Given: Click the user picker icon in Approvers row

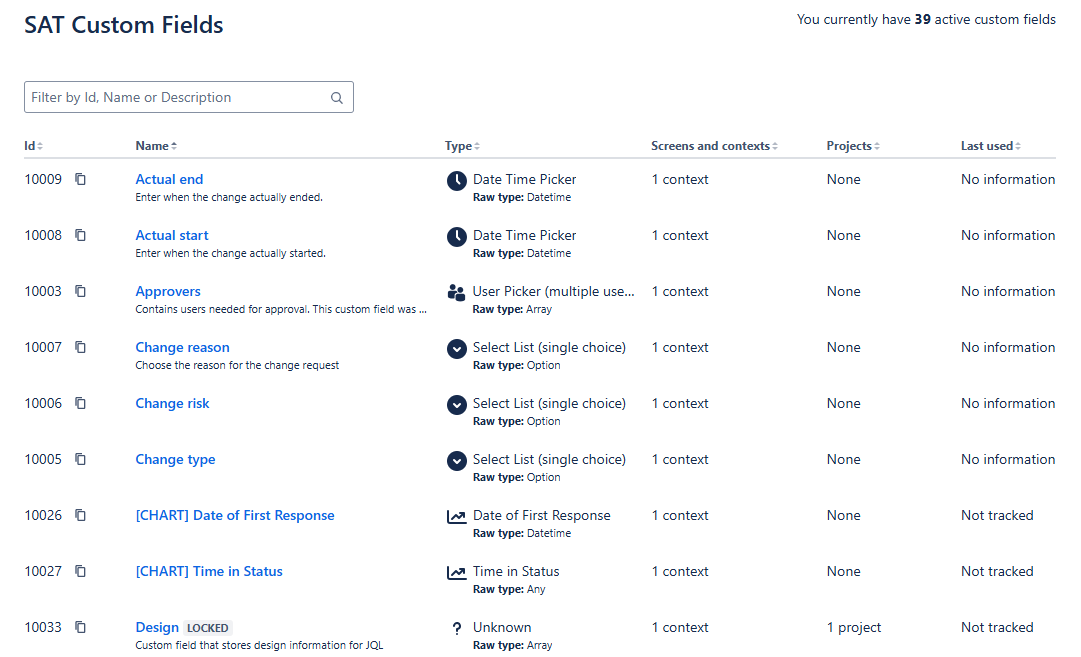Looking at the screenshot, I should pyautogui.click(x=456, y=293).
